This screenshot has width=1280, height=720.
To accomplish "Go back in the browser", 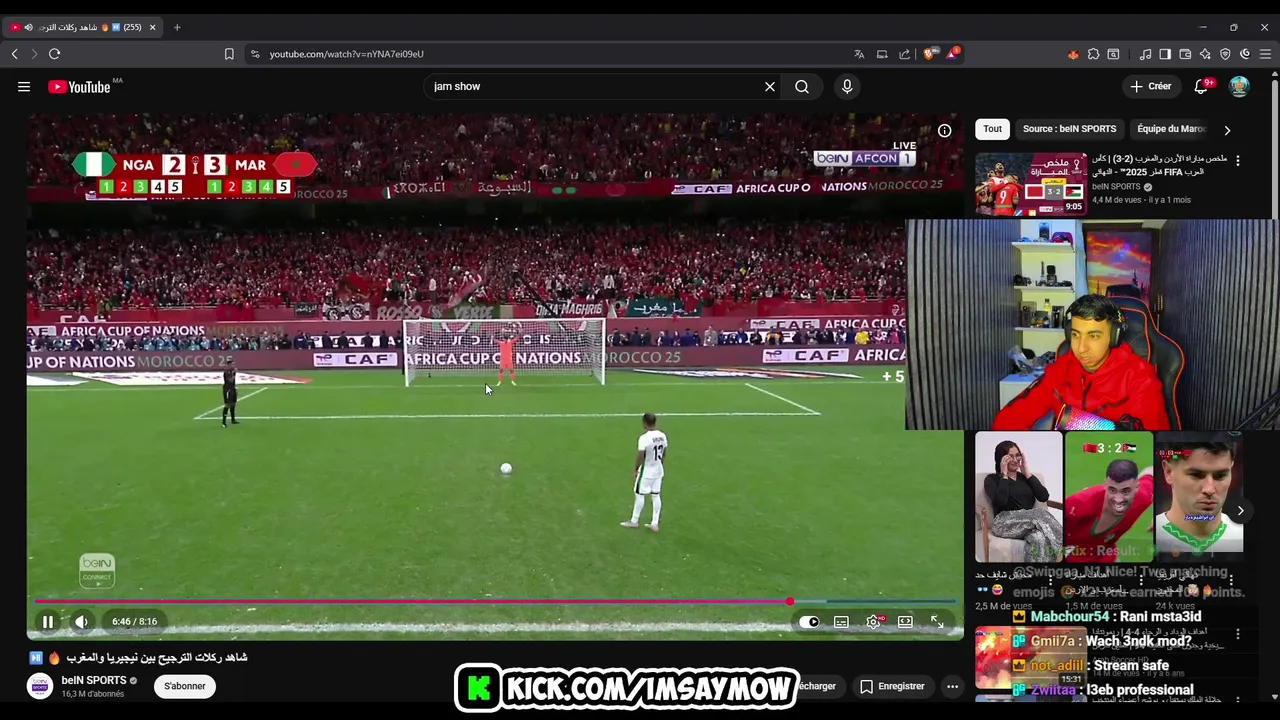I will click(15, 54).
